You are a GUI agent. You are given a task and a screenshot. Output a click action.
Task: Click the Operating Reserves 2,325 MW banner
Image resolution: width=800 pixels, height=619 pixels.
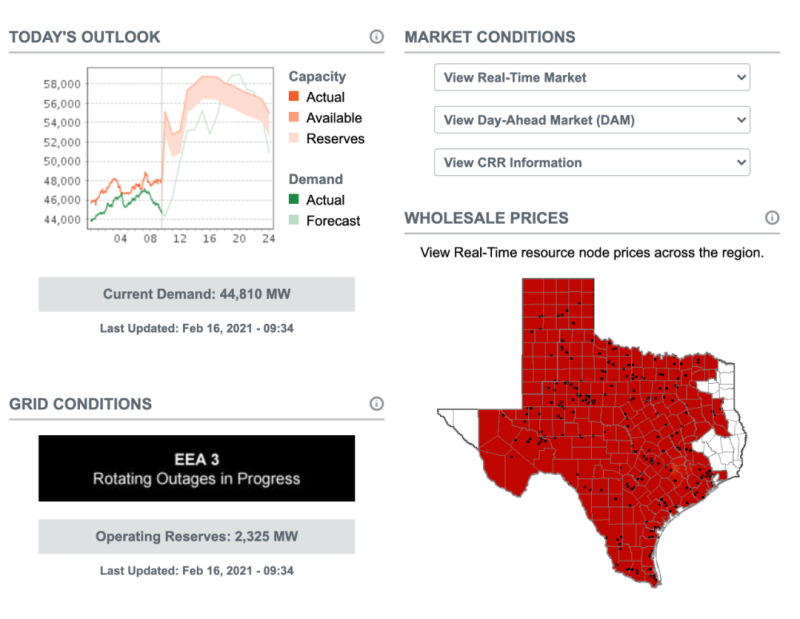pyautogui.click(x=196, y=537)
